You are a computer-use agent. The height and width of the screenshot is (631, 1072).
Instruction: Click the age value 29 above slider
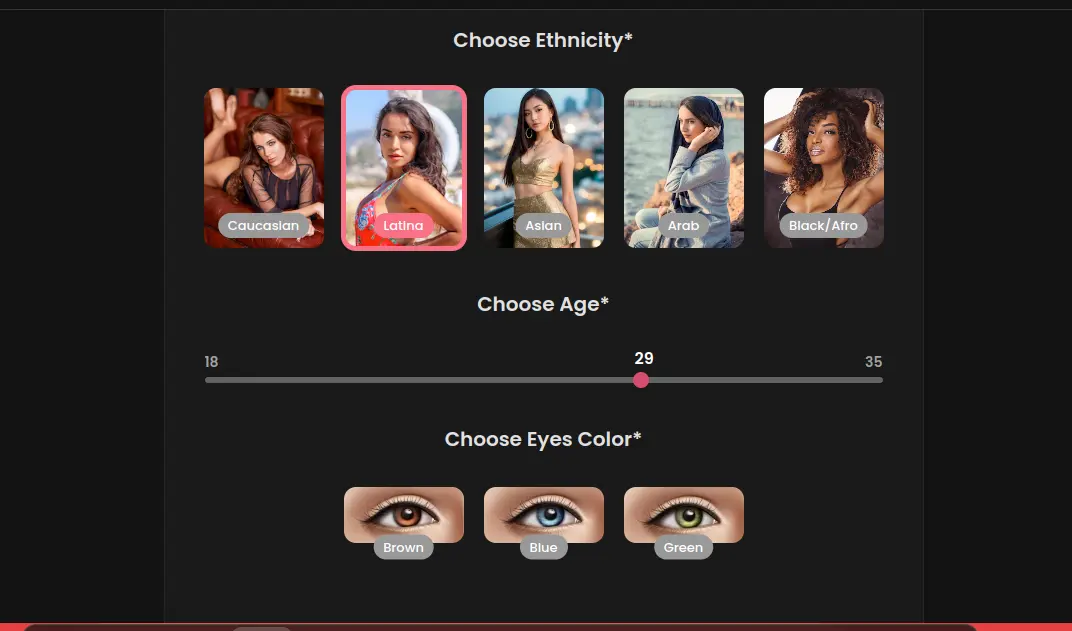point(644,358)
